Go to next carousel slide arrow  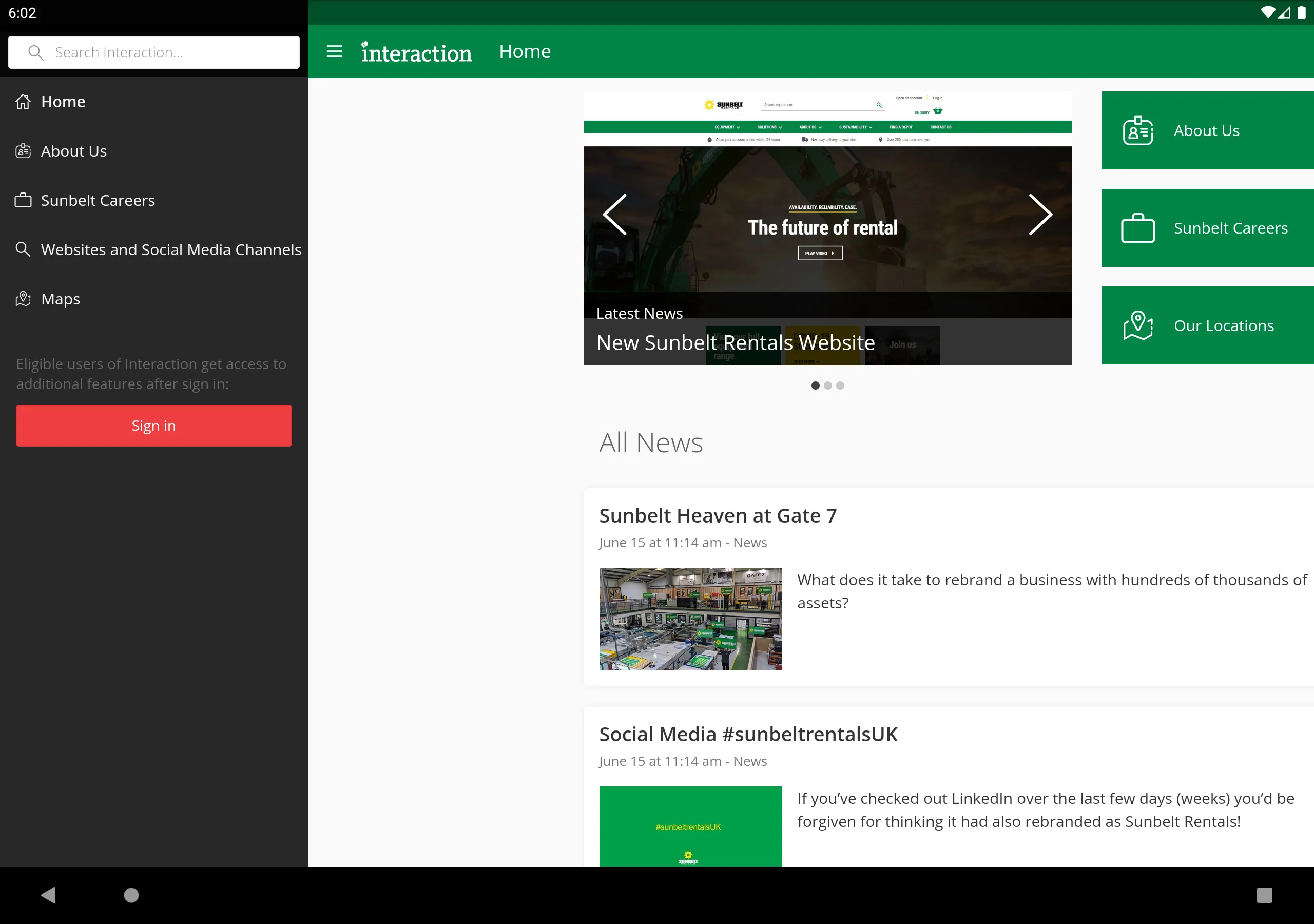click(1040, 215)
